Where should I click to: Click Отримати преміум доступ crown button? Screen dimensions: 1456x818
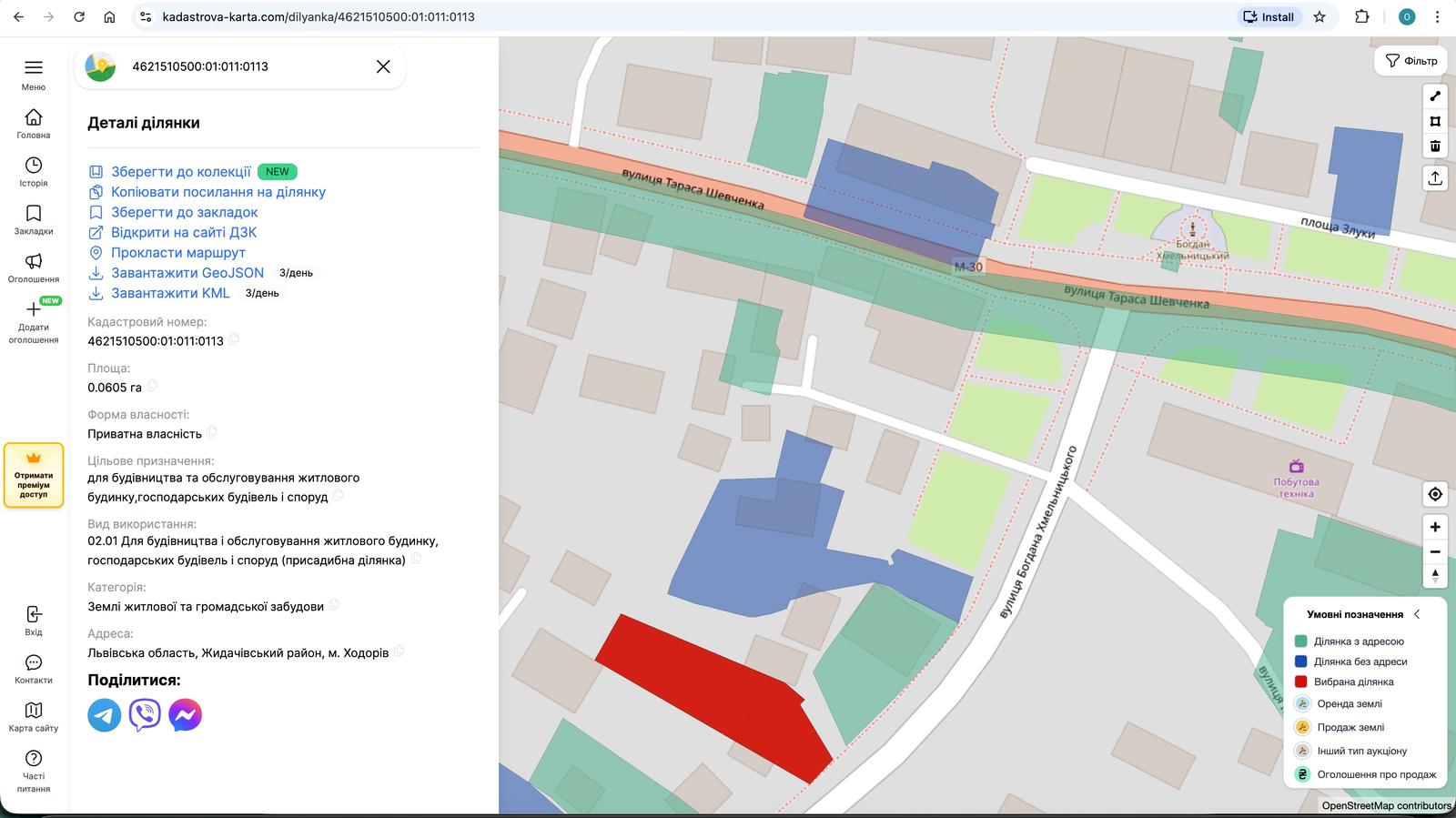coord(34,475)
